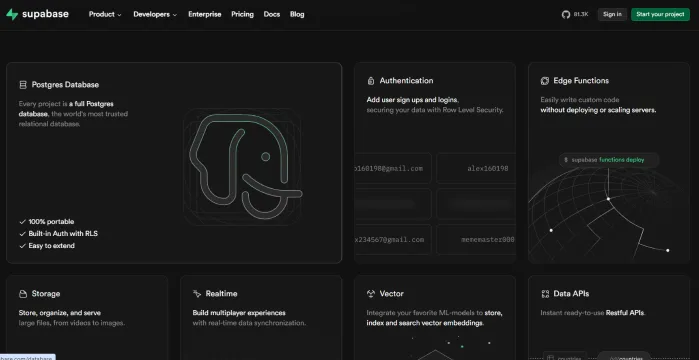Click the Edge Functions icon
Viewport: 699px width, 360px height.
544,81
